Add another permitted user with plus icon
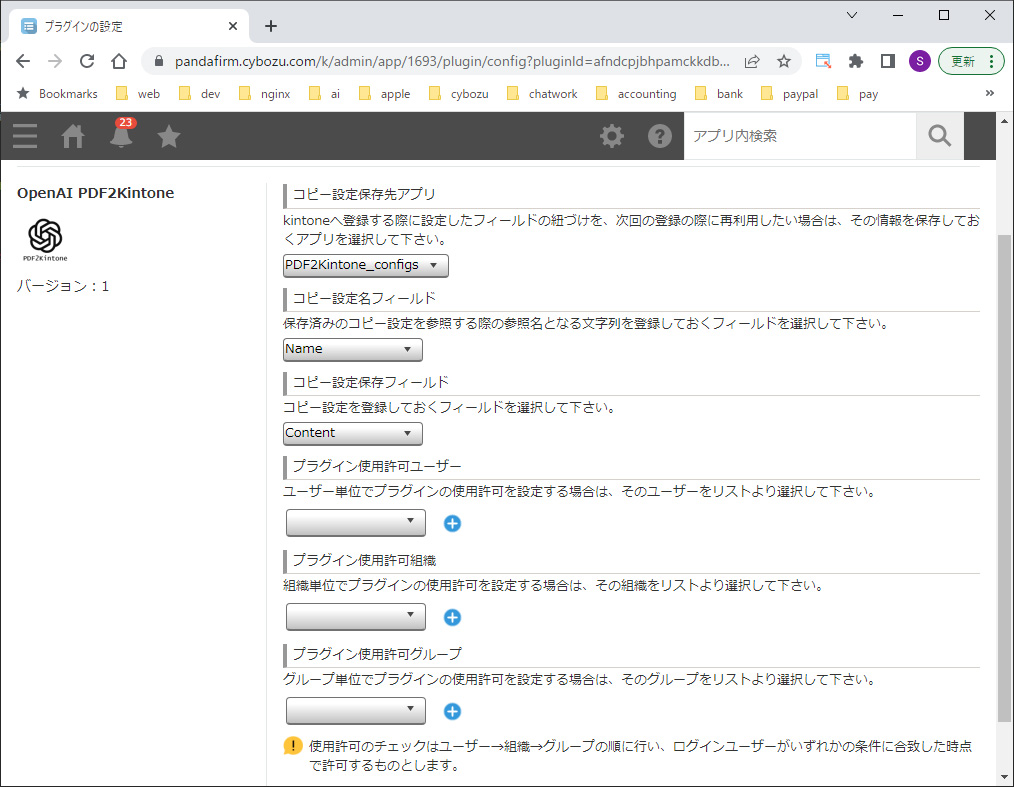 click(453, 523)
